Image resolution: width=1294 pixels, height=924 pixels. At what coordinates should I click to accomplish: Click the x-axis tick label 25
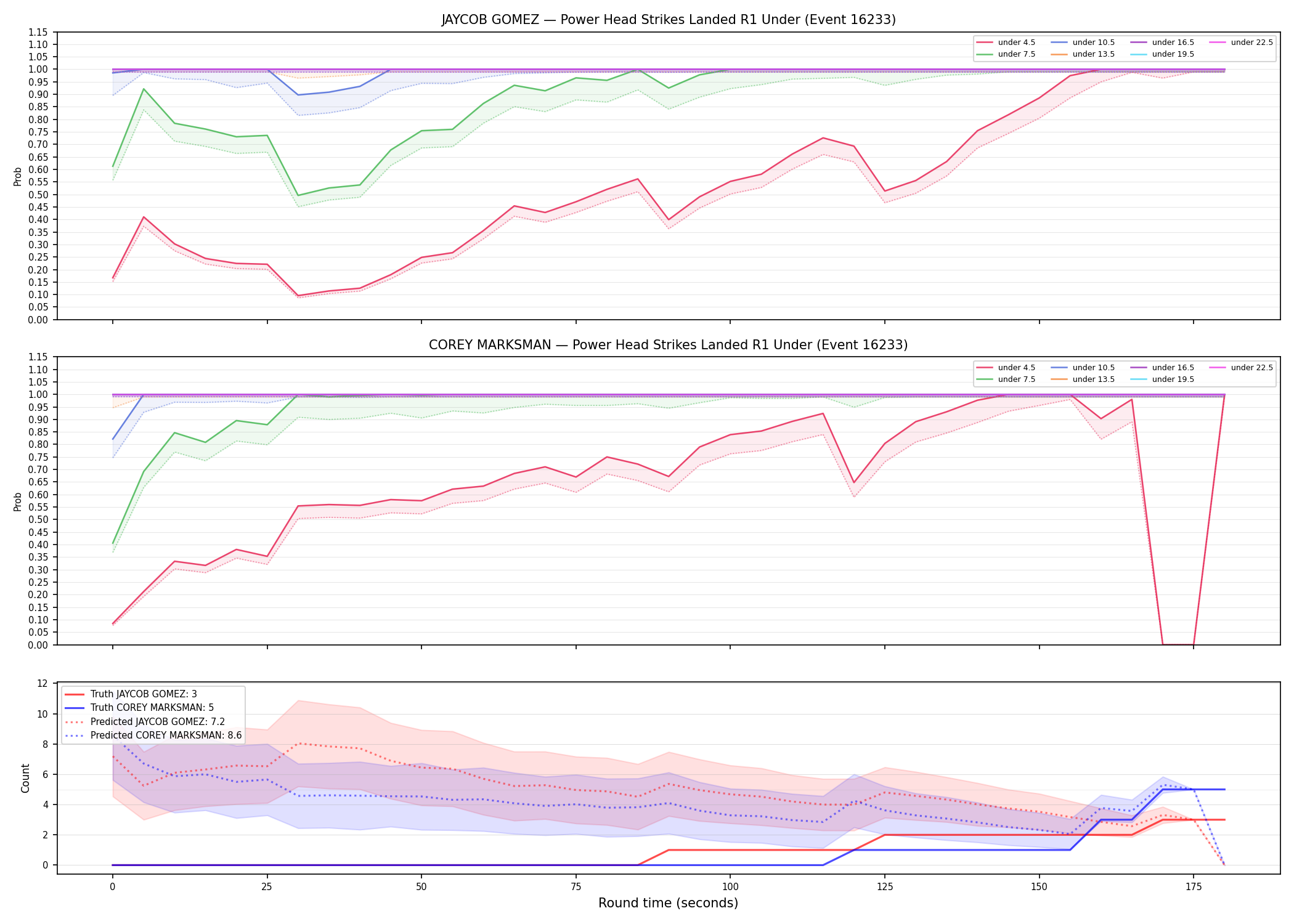pyautogui.click(x=267, y=886)
